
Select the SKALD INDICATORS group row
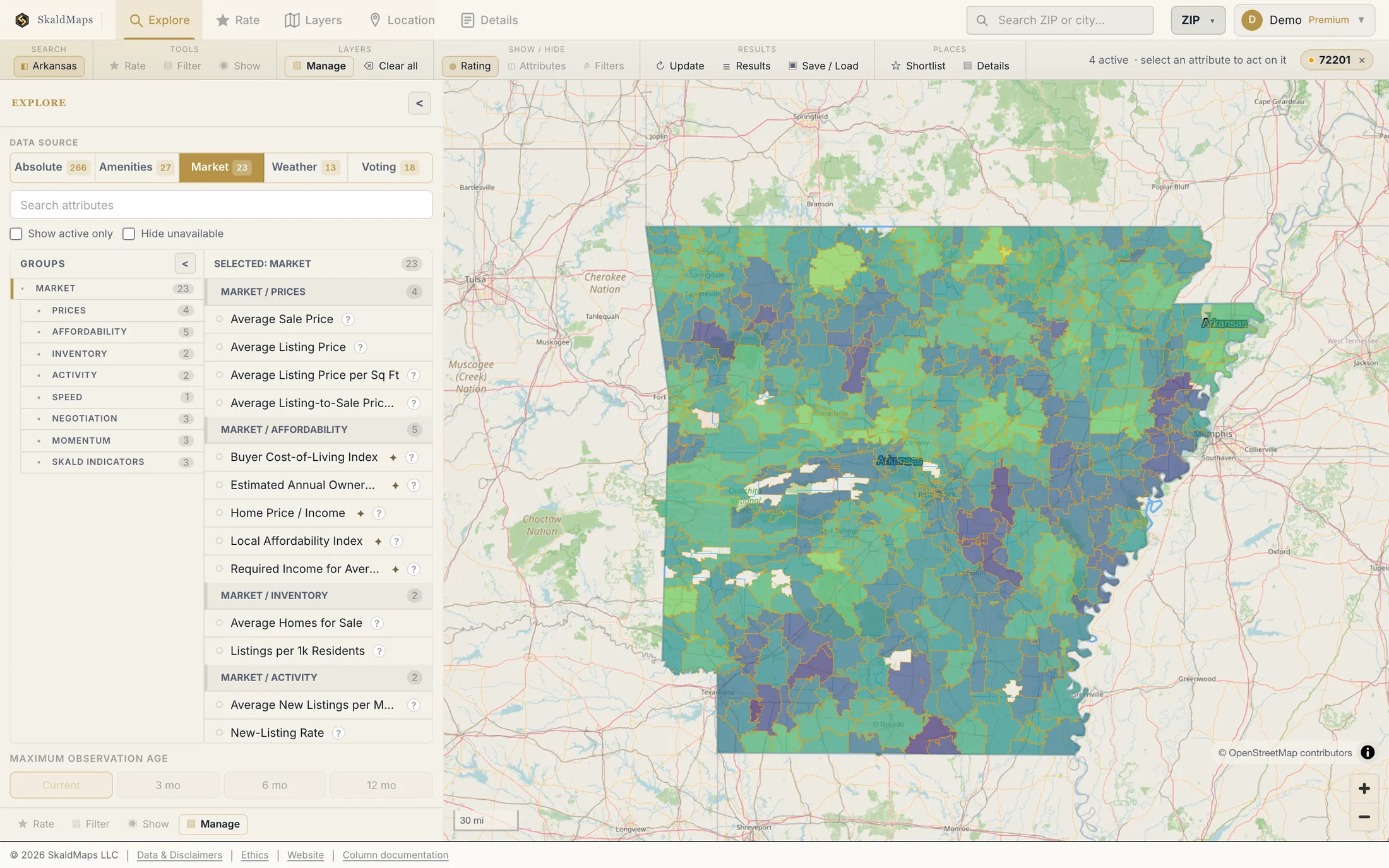click(112, 462)
